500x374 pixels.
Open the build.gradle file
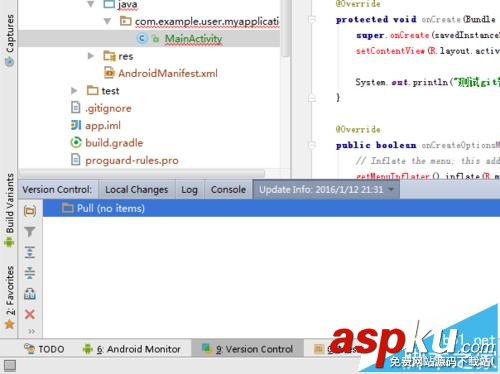click(114, 143)
